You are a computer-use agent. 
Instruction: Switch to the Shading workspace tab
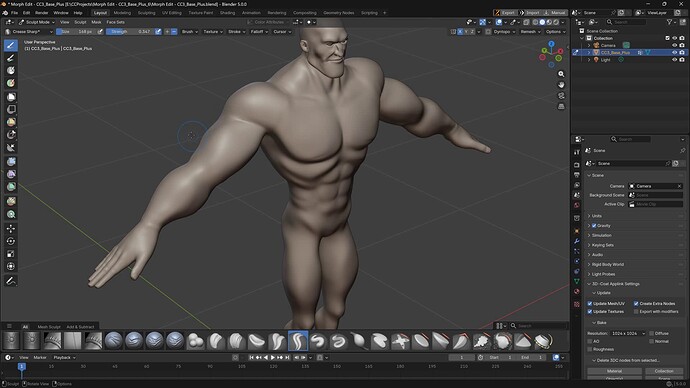coord(228,13)
